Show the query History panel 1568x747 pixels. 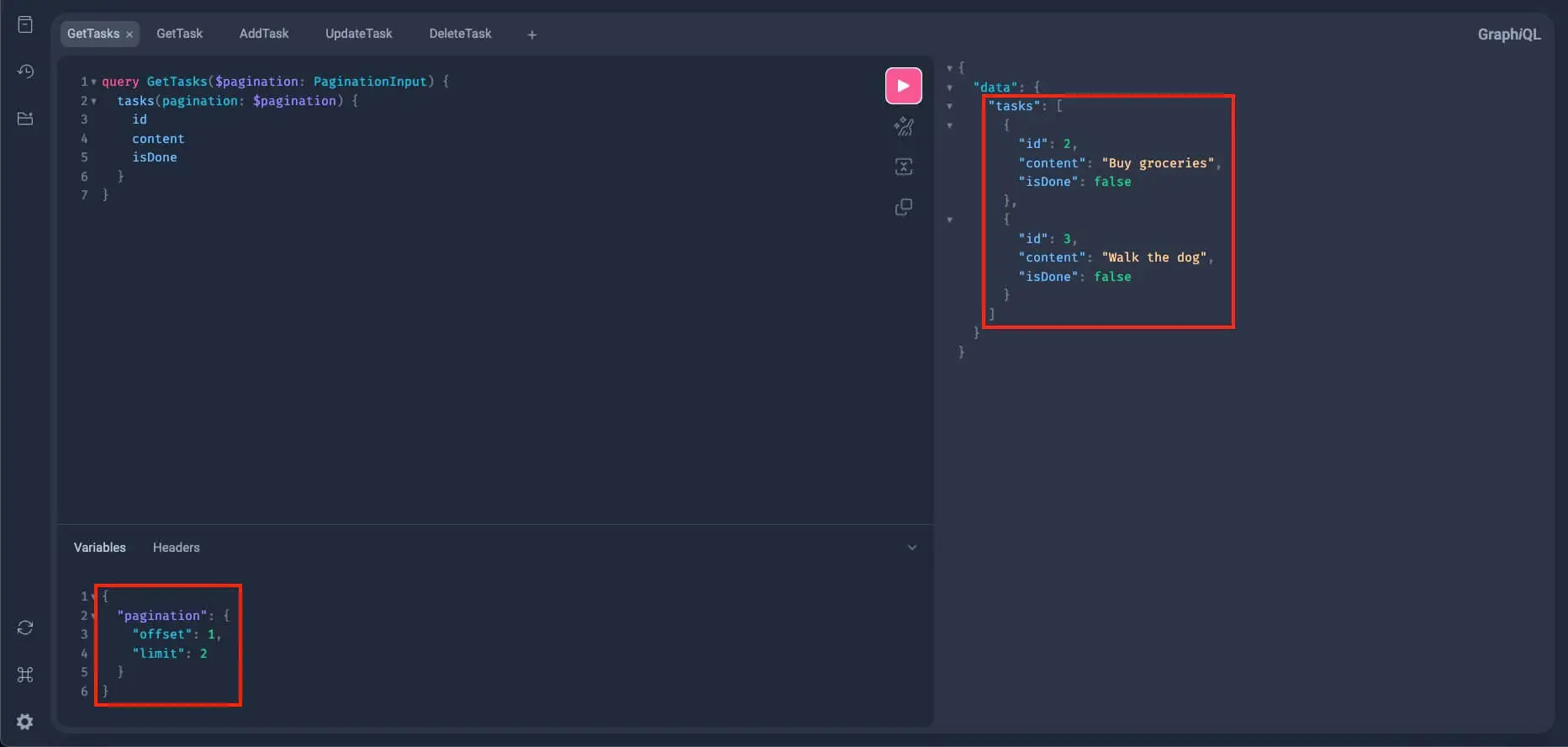(25, 72)
